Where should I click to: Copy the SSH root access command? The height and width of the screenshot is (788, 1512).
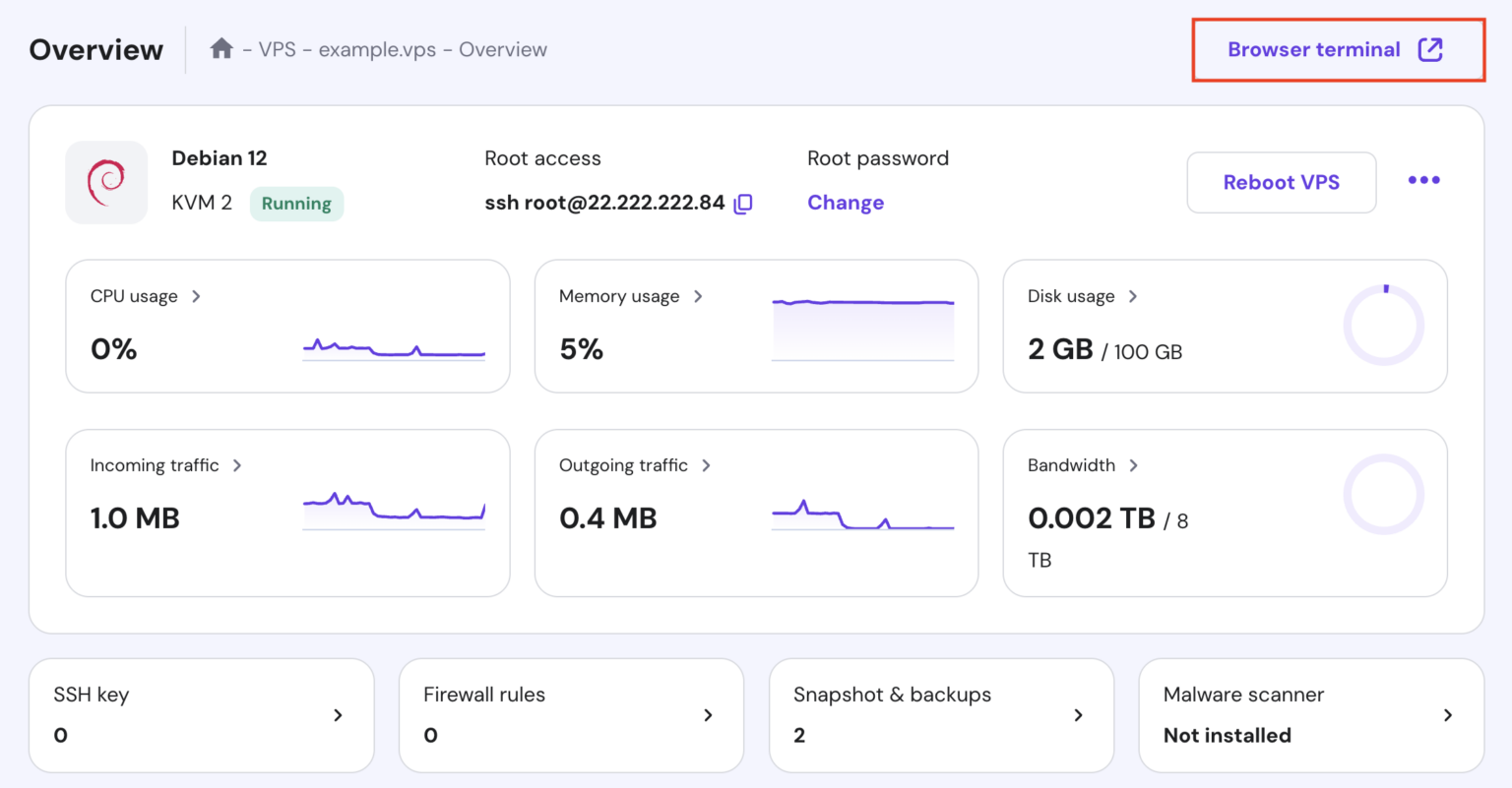[x=743, y=203]
